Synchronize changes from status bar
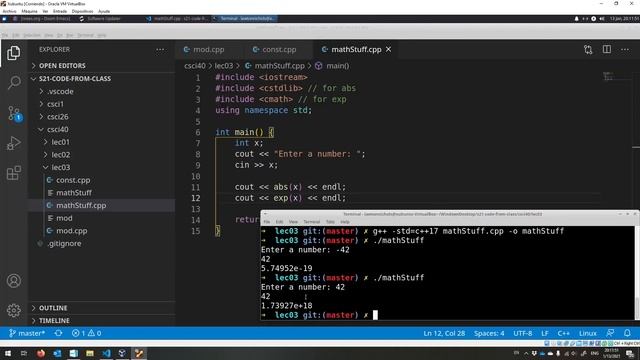This screenshot has height=360, width=640. pyautogui.click(x=58, y=333)
